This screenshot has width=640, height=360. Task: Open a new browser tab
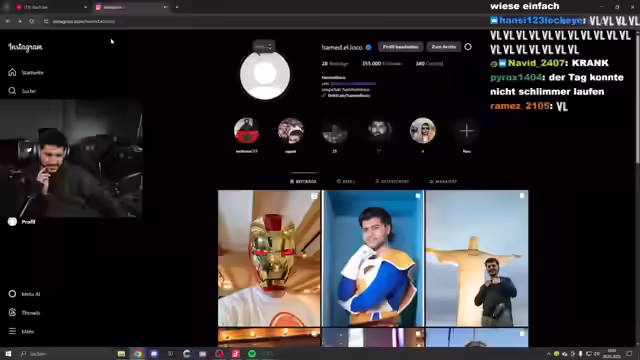point(177,7)
